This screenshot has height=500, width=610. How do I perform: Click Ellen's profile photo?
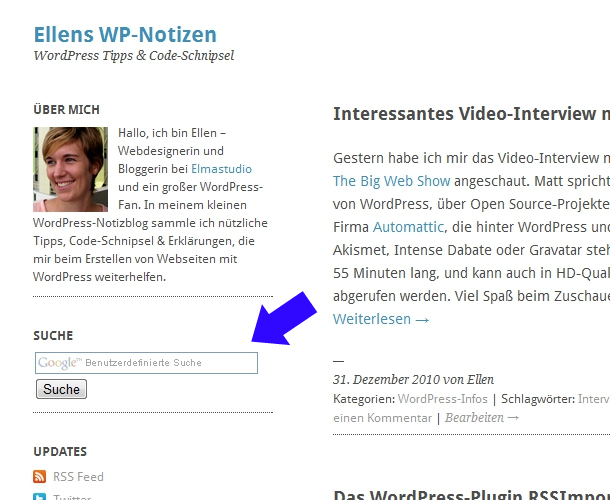pyautogui.click(x=70, y=169)
